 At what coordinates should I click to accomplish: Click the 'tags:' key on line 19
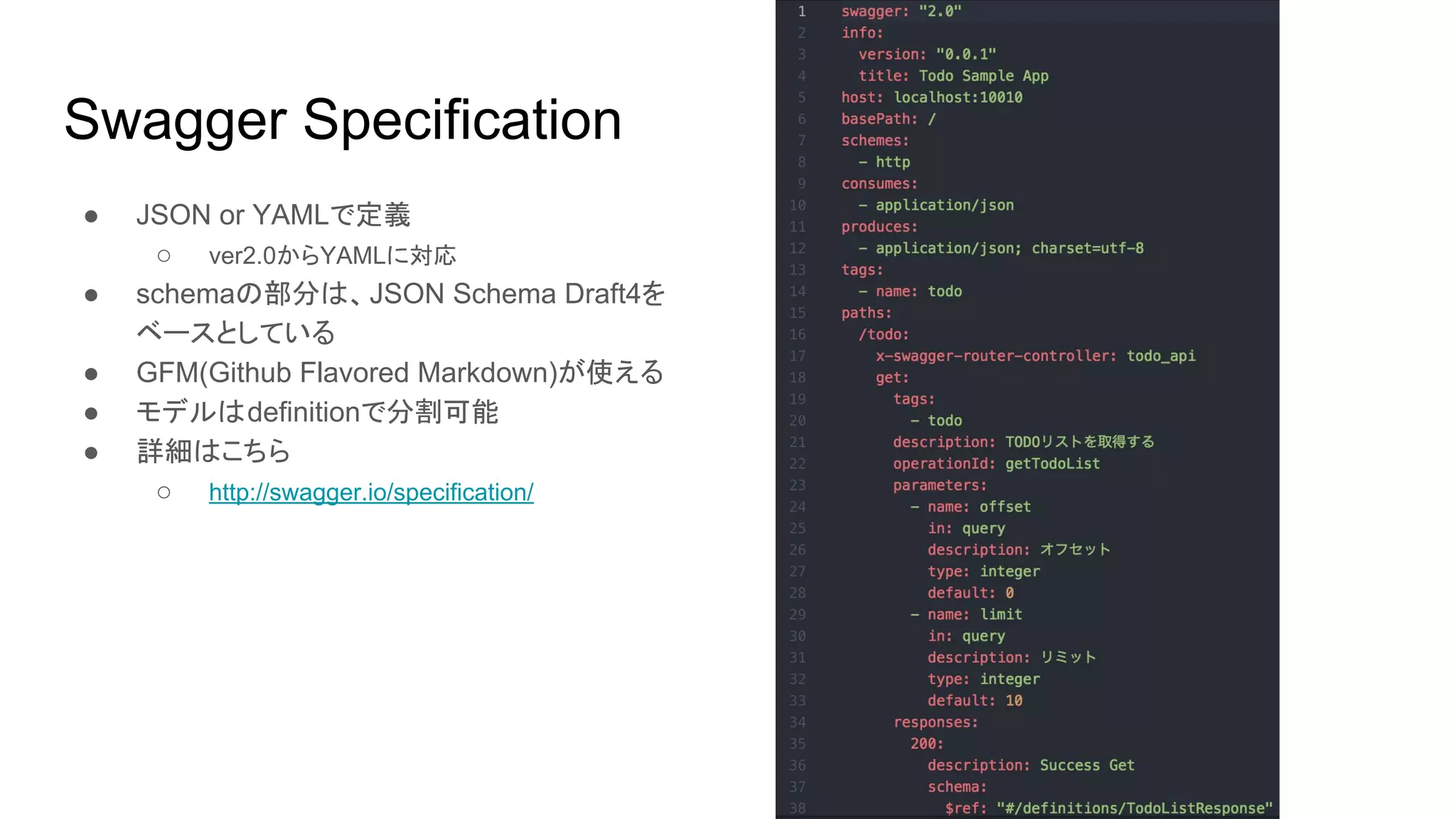click(x=914, y=399)
